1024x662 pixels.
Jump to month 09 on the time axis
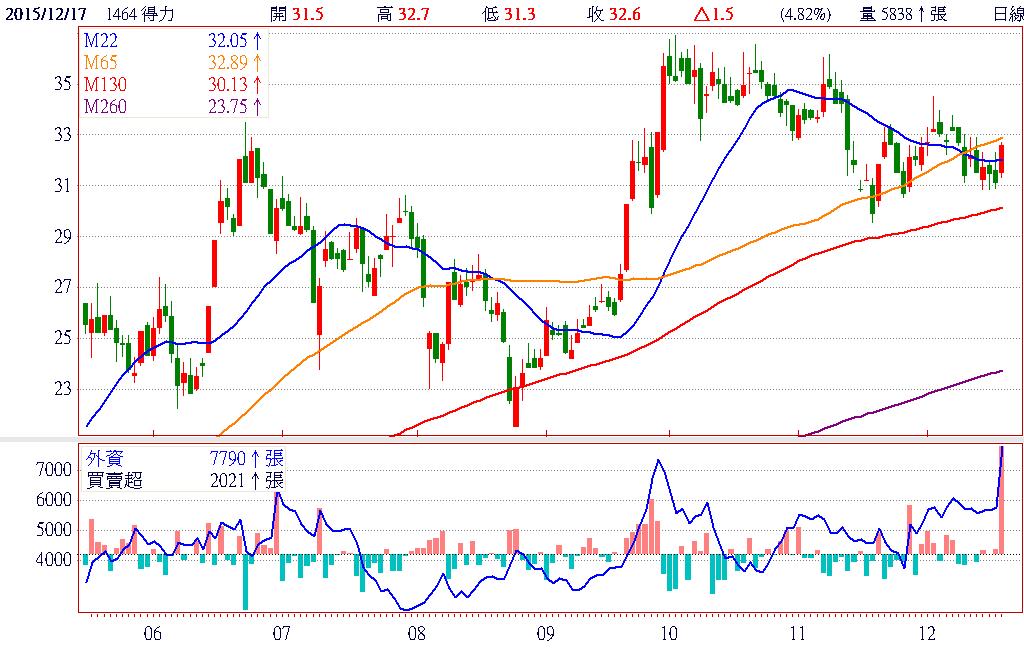click(545, 633)
